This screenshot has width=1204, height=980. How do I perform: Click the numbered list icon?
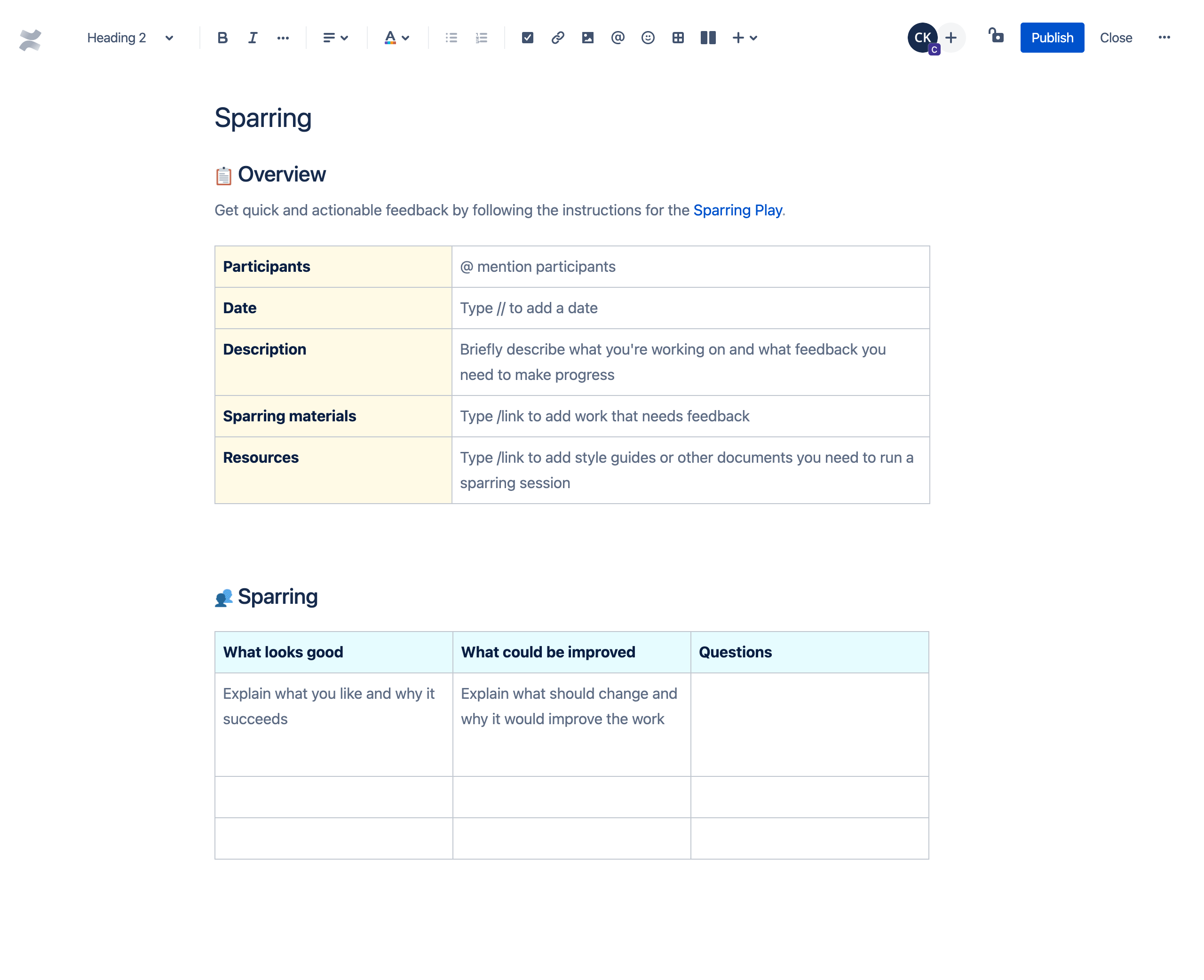click(x=481, y=37)
